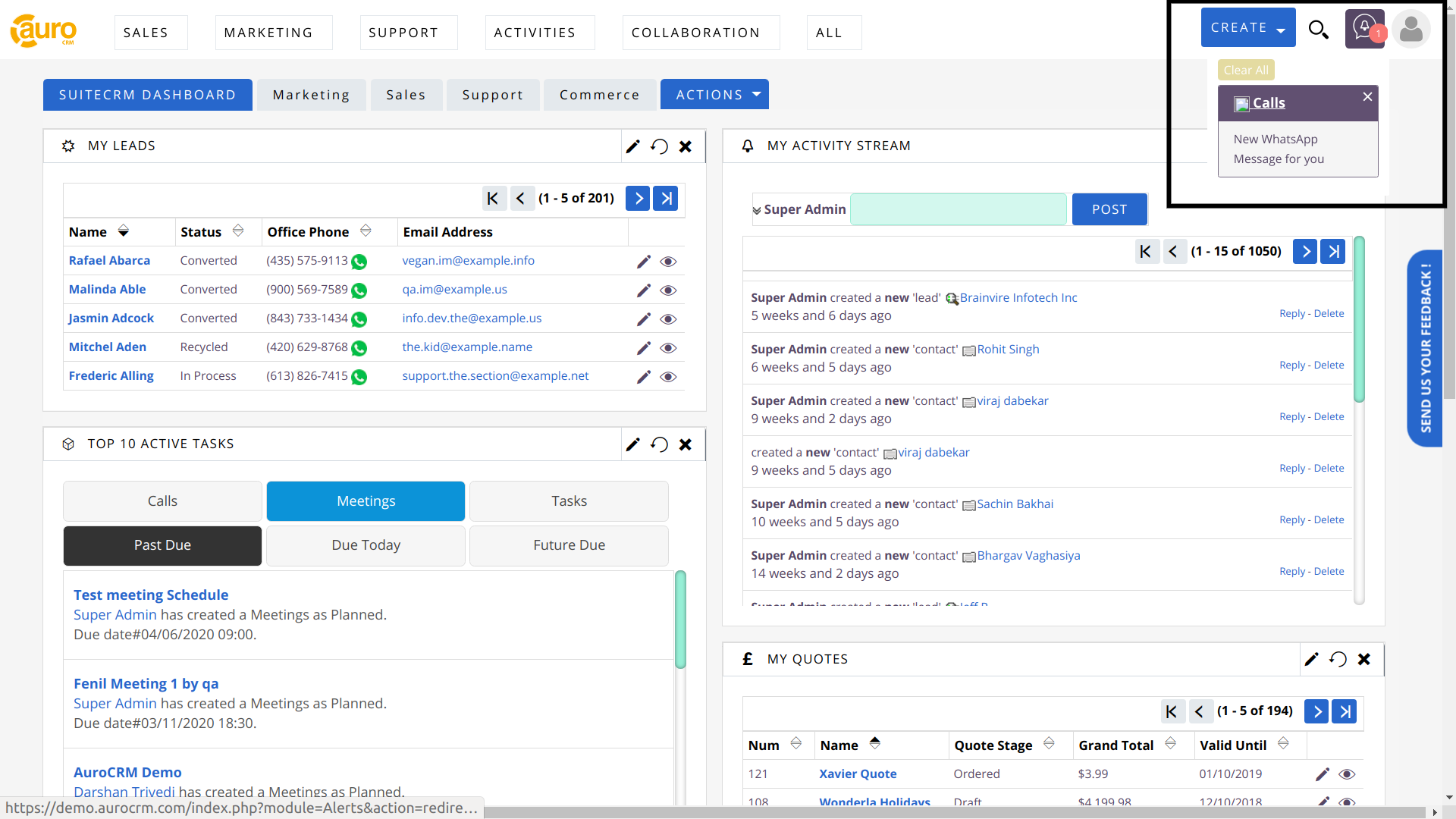Sort quotes by Grand Total column
The image size is (1456, 819).
pyautogui.click(x=1170, y=744)
